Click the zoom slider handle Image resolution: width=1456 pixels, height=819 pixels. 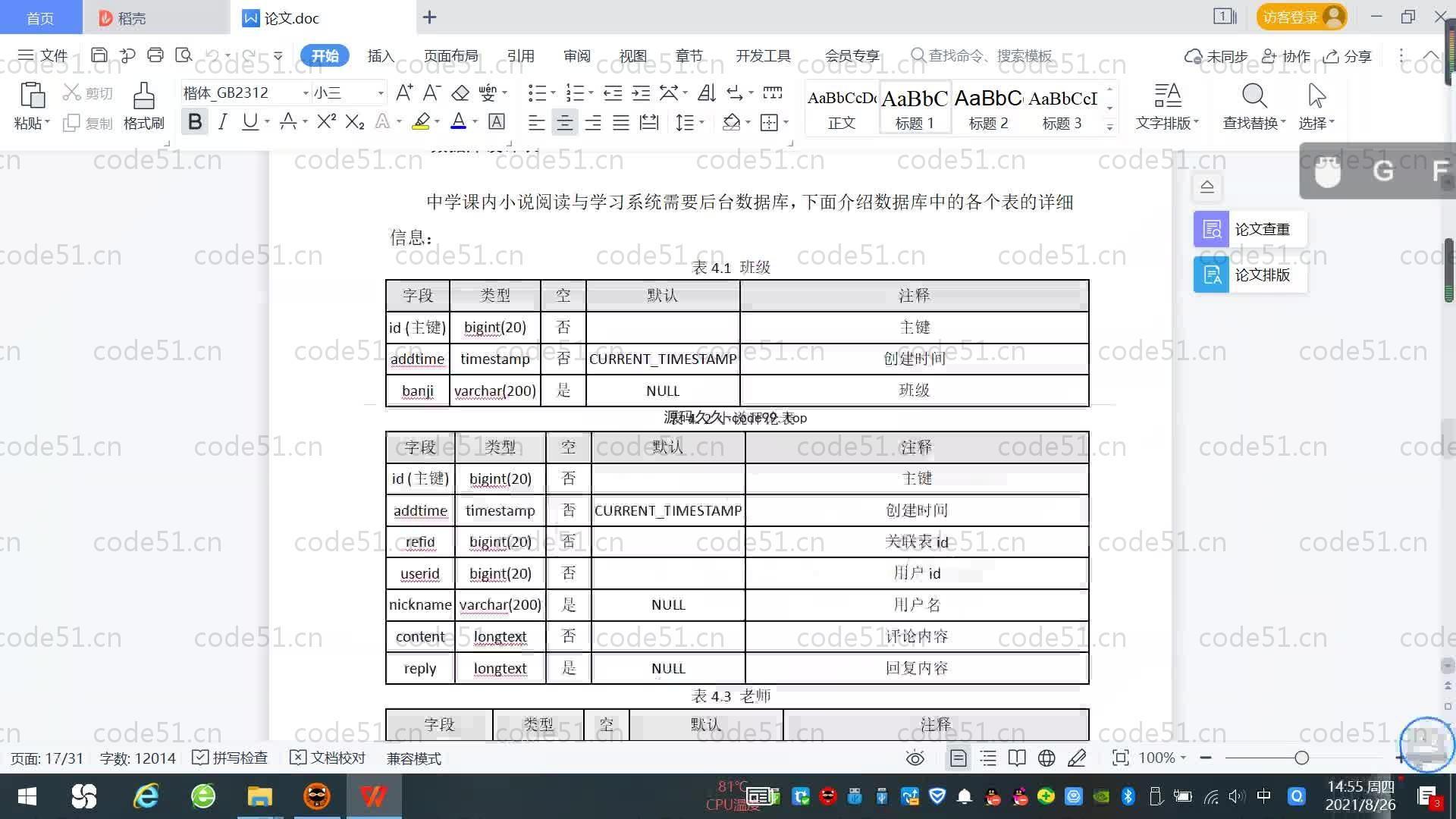[x=1302, y=758]
